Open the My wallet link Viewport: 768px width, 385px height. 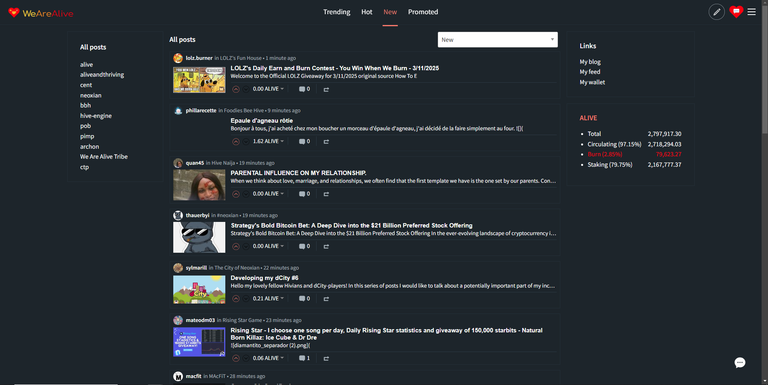592,82
